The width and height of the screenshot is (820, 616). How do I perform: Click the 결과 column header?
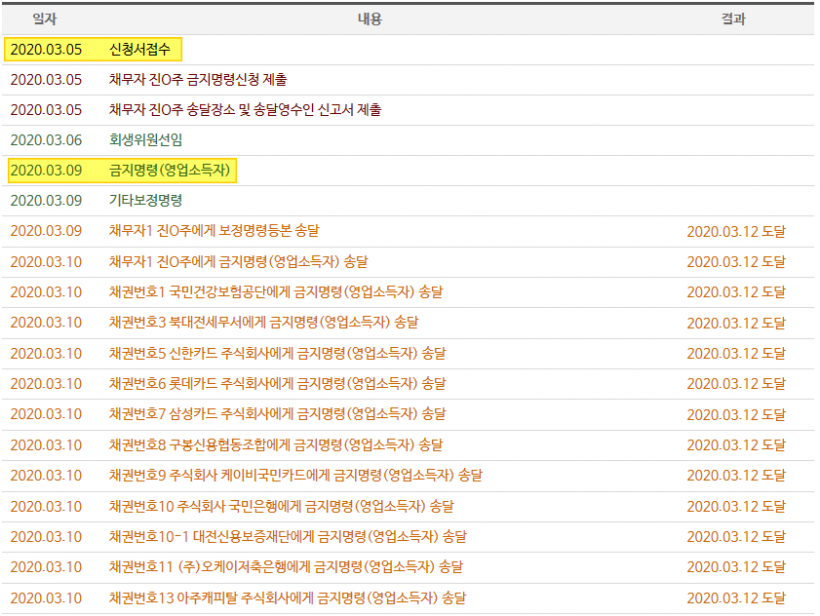pos(733,19)
